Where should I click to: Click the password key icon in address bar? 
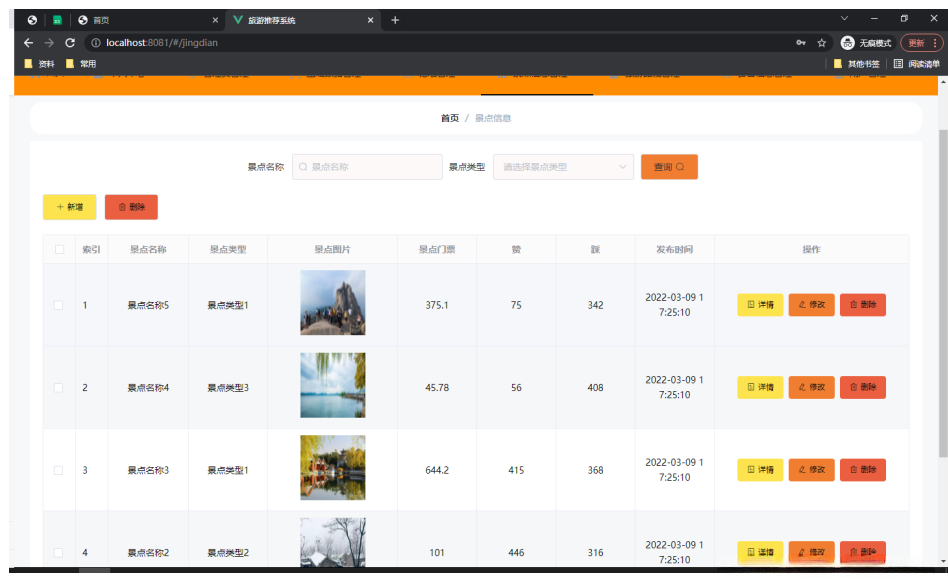tap(801, 43)
